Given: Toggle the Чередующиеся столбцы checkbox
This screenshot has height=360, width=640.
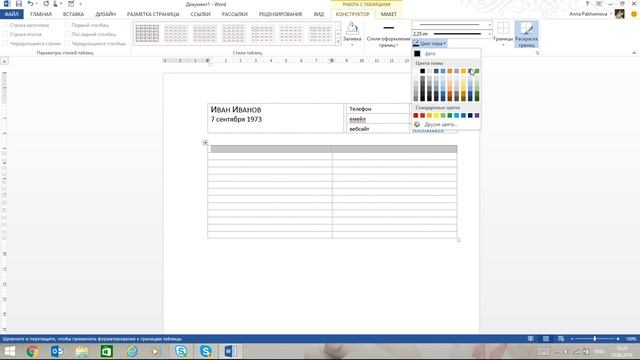Looking at the screenshot, I should point(67,43).
